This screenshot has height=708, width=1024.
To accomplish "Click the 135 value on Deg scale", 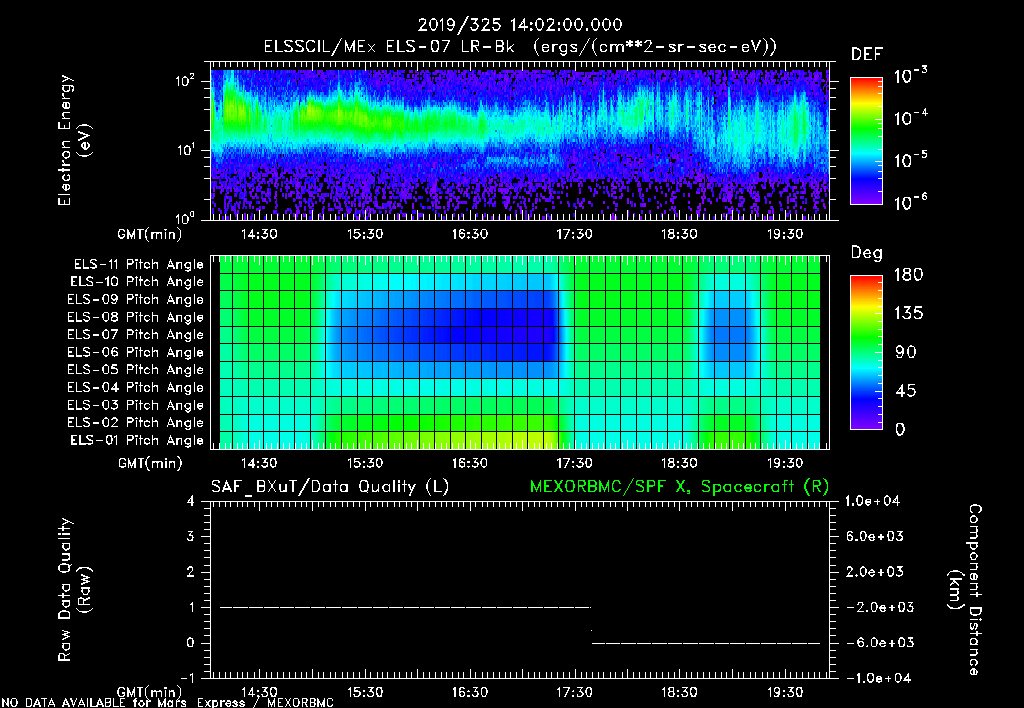I will point(908,314).
